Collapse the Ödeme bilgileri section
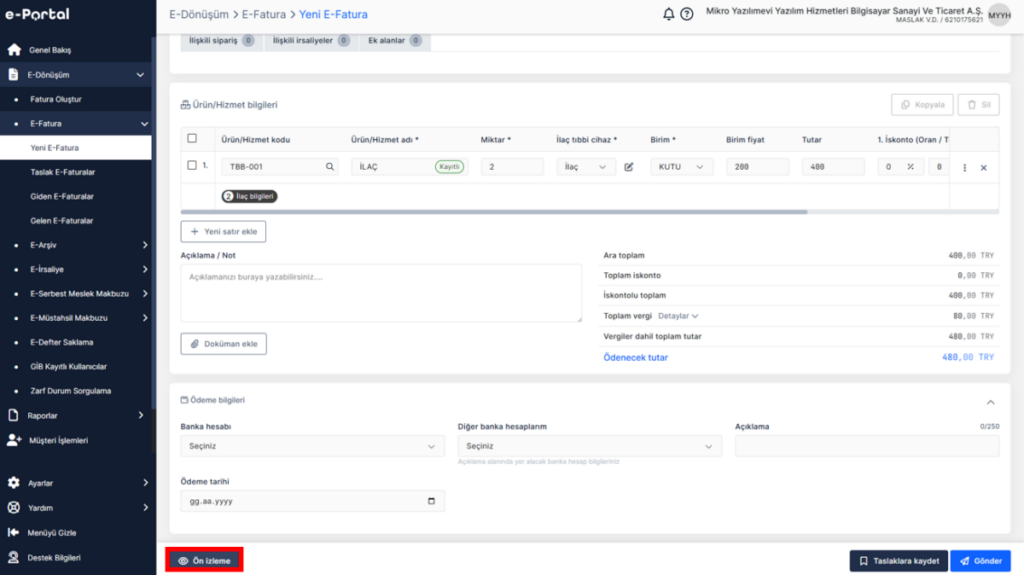Image resolution: width=1024 pixels, height=575 pixels. point(991,402)
